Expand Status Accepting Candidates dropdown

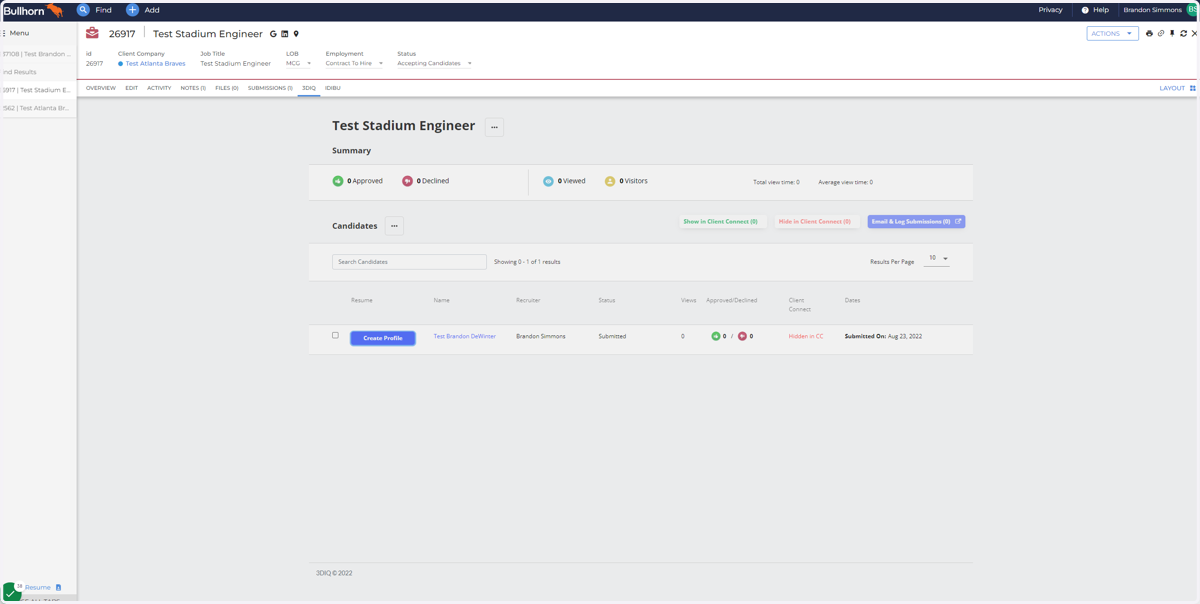[434, 63]
